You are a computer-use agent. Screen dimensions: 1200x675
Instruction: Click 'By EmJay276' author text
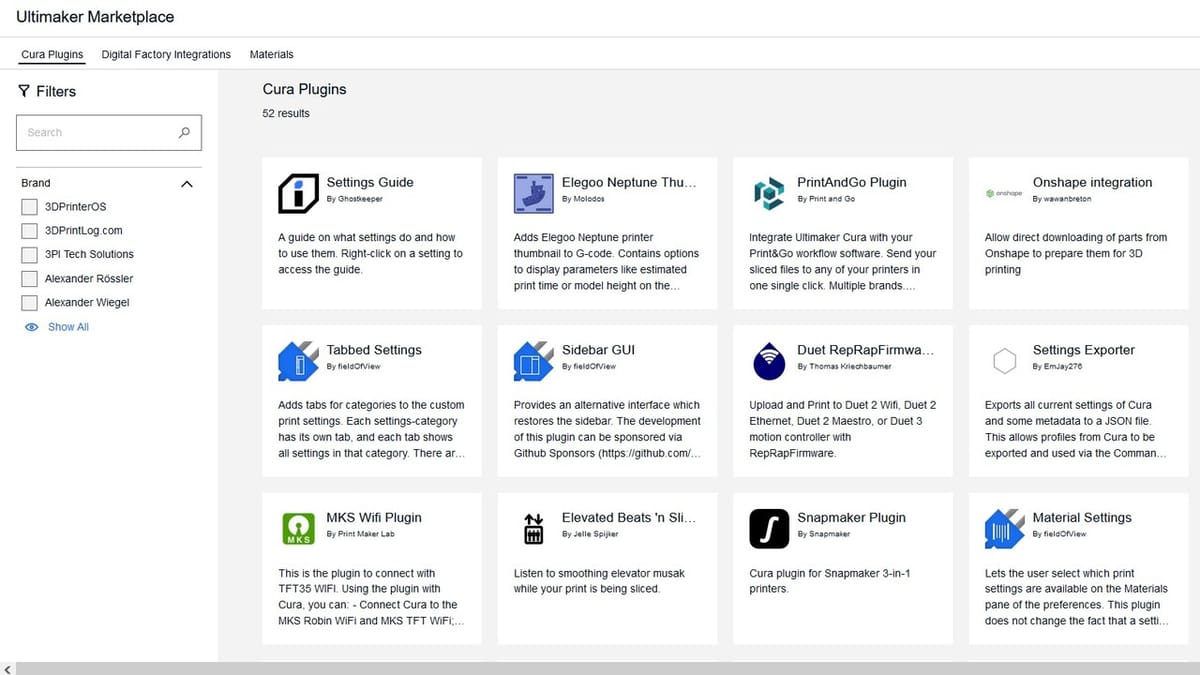click(x=1058, y=367)
